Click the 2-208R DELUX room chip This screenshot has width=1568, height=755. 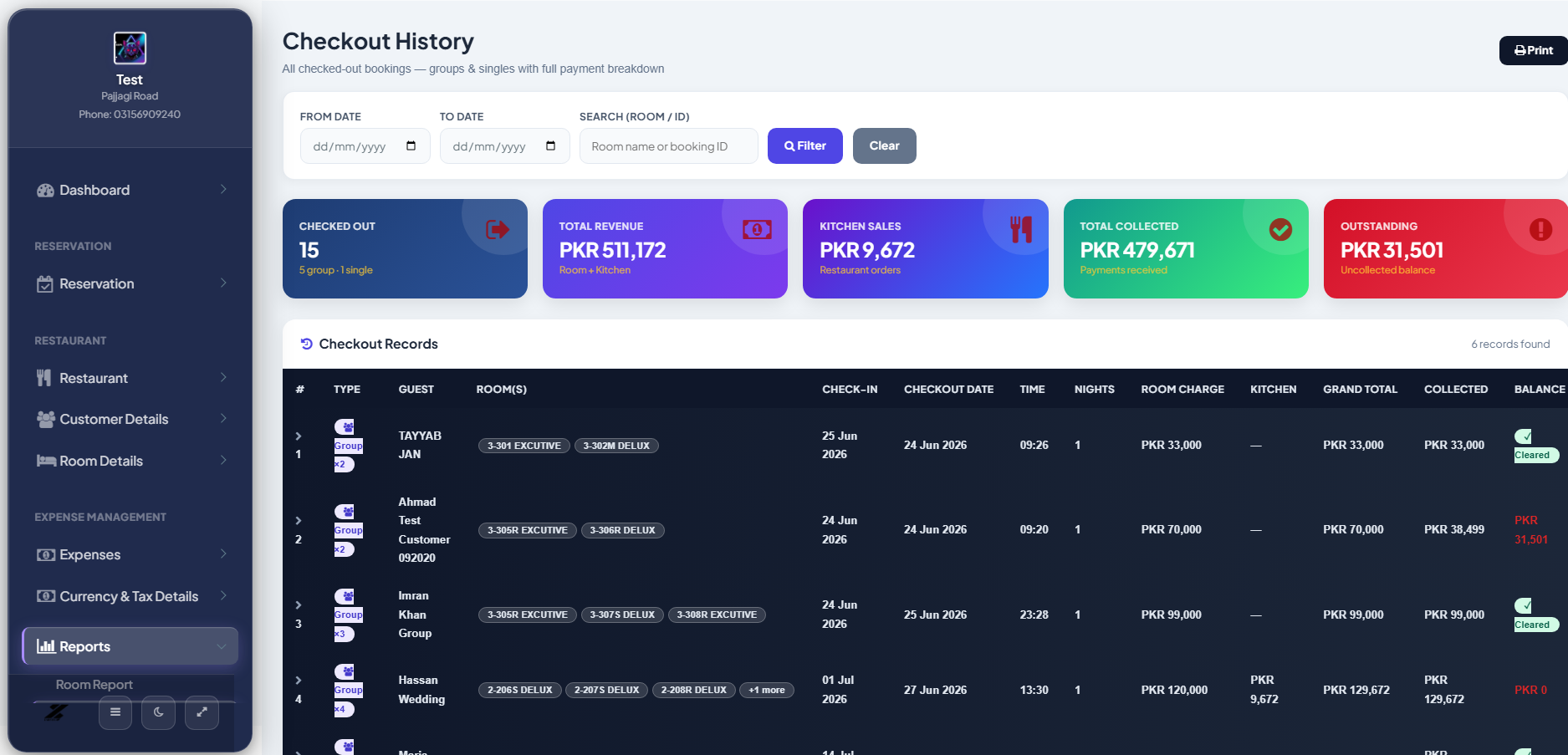pyautogui.click(x=694, y=691)
